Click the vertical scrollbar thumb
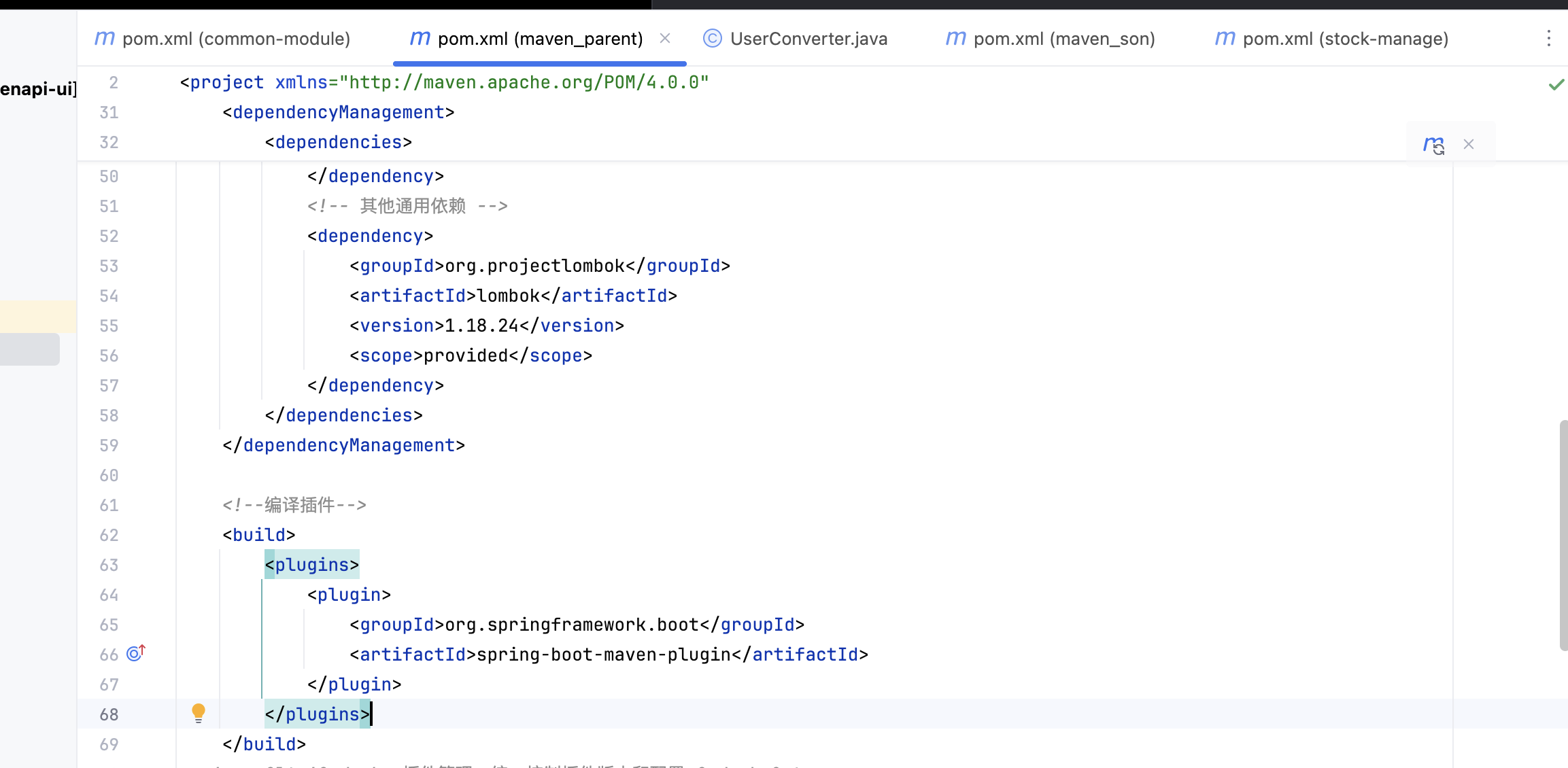 [x=1563, y=536]
